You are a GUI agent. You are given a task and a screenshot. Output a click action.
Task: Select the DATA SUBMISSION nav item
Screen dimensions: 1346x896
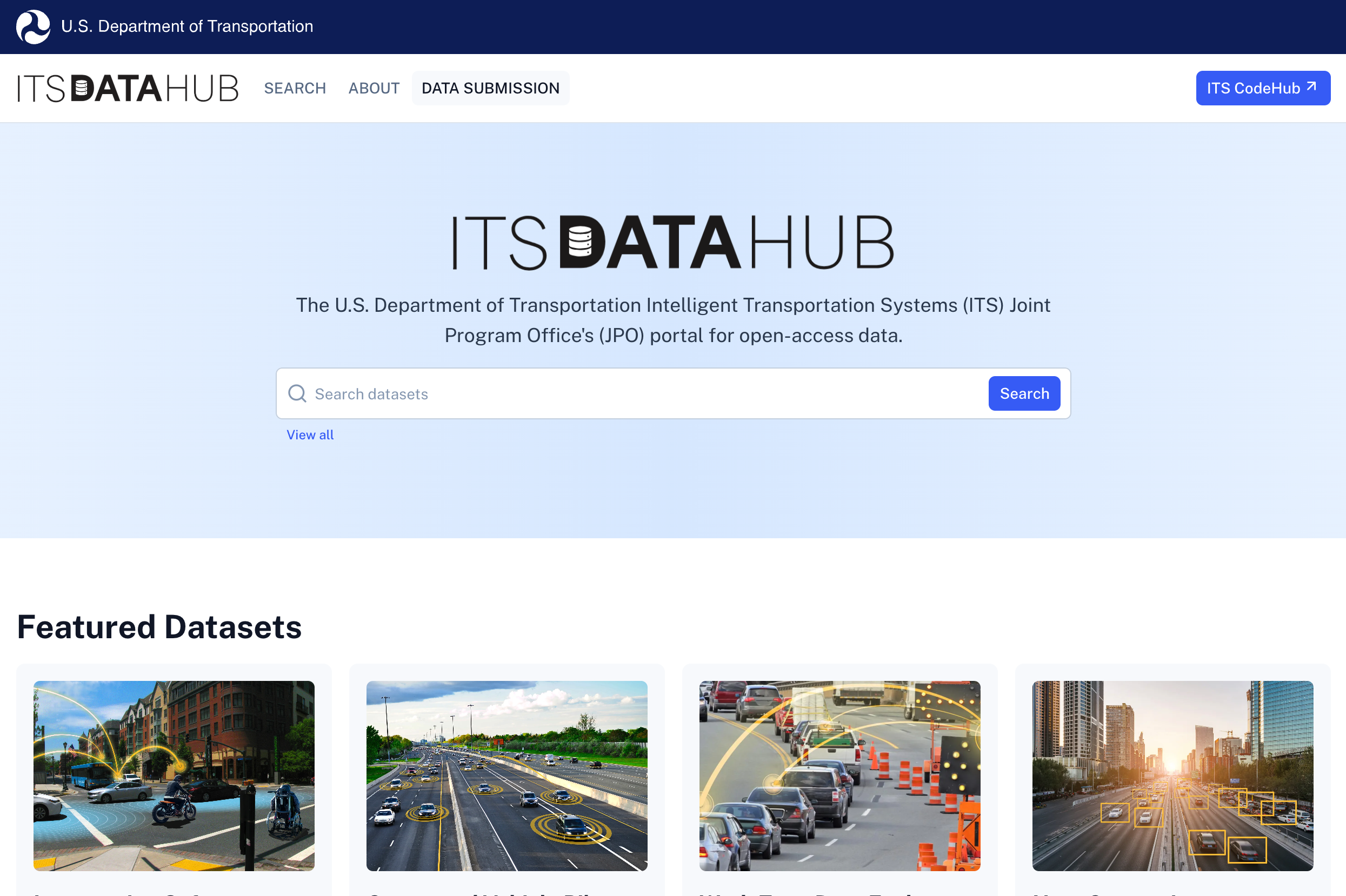click(490, 88)
